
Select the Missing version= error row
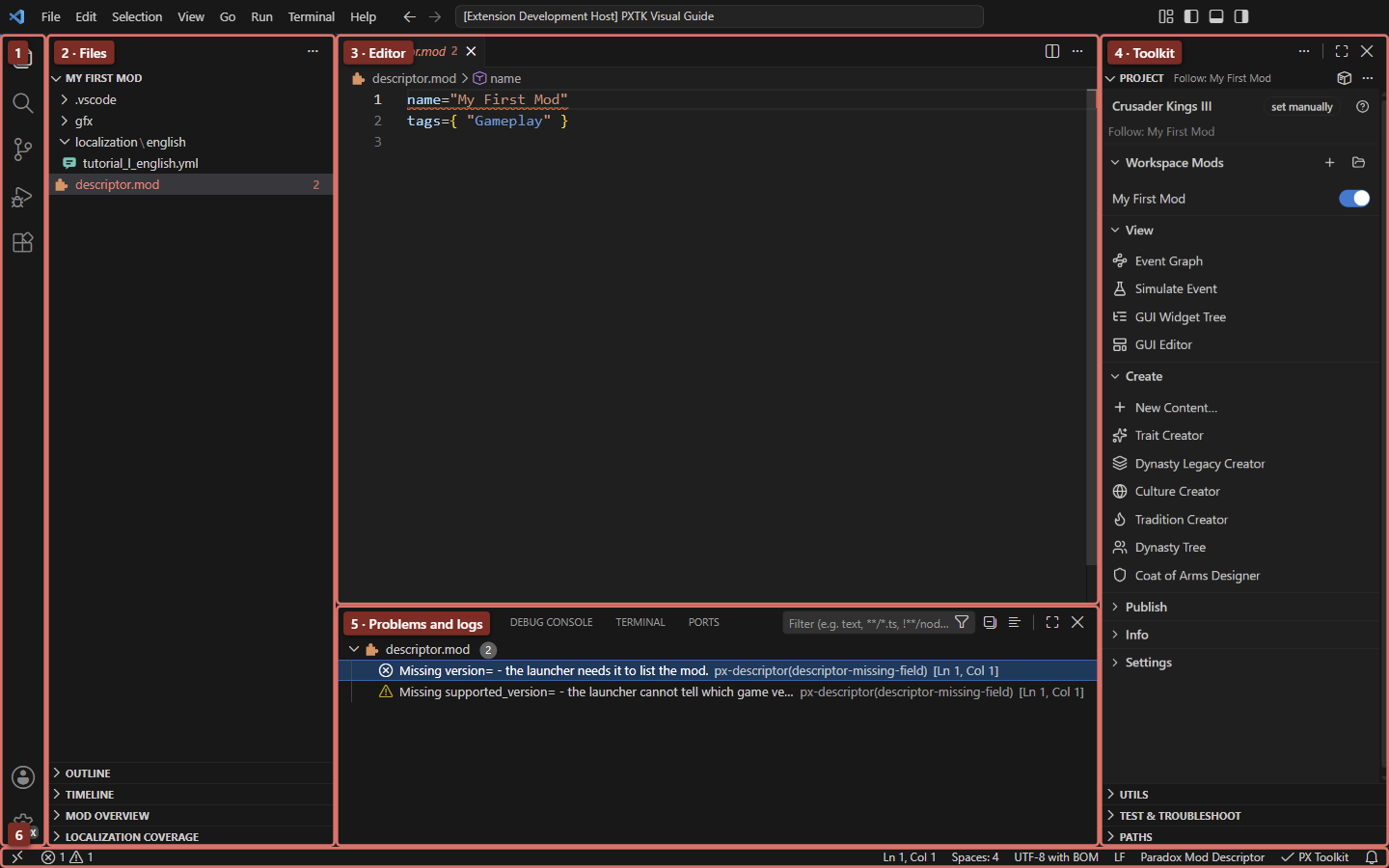[719, 670]
